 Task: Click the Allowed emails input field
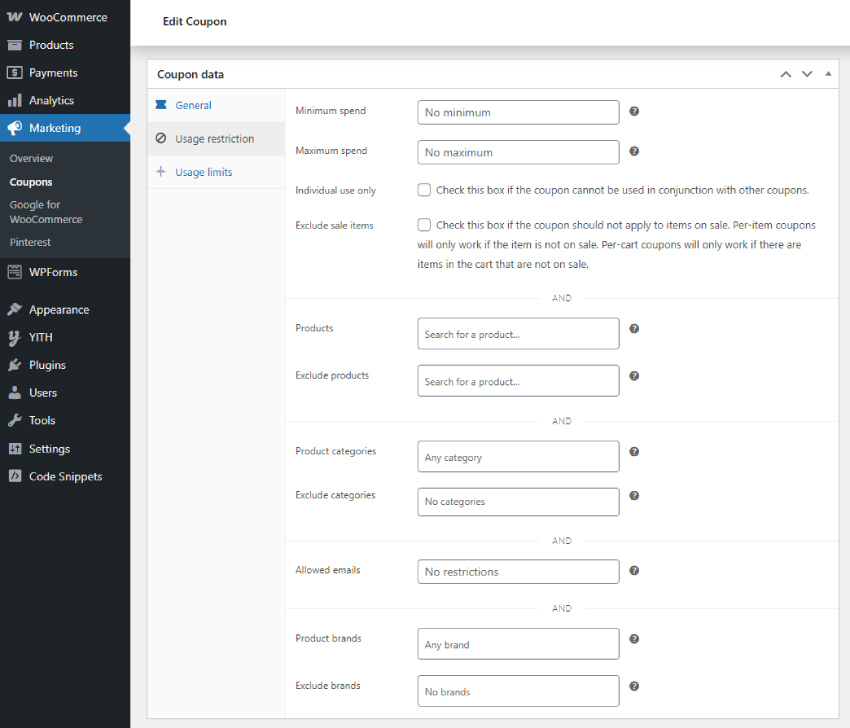click(518, 572)
